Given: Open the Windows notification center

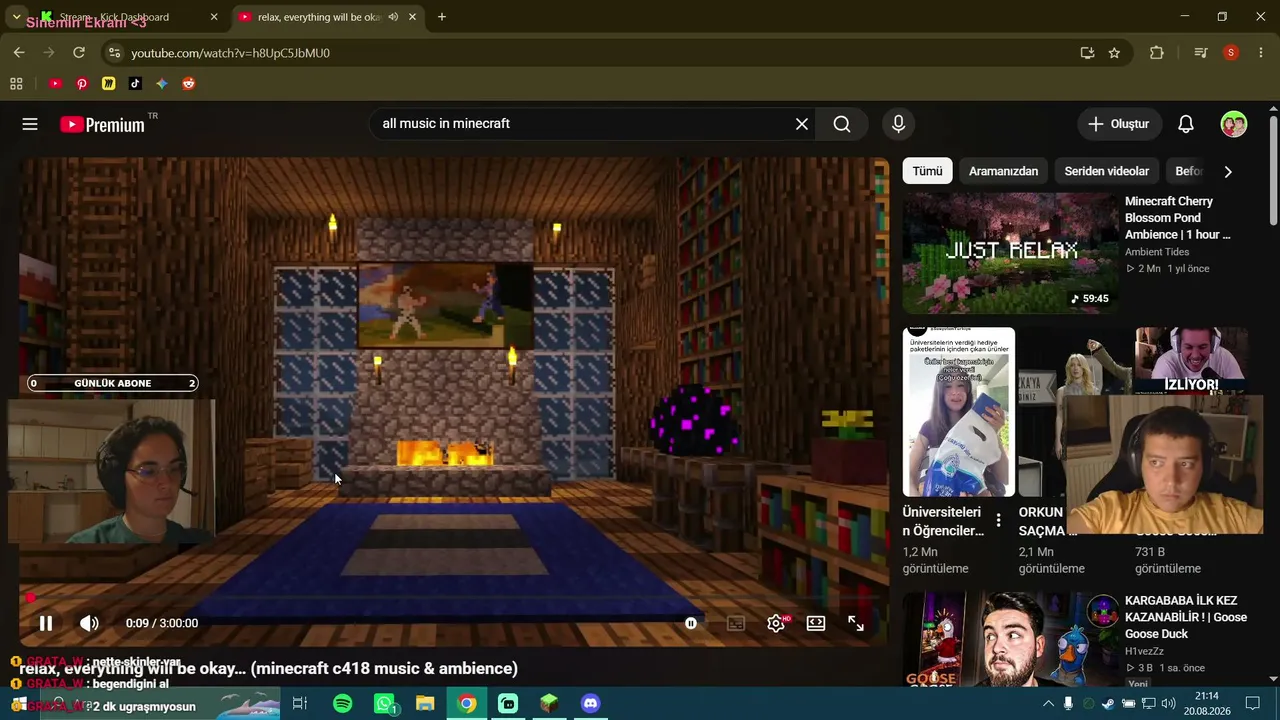Looking at the screenshot, I should (1253, 704).
